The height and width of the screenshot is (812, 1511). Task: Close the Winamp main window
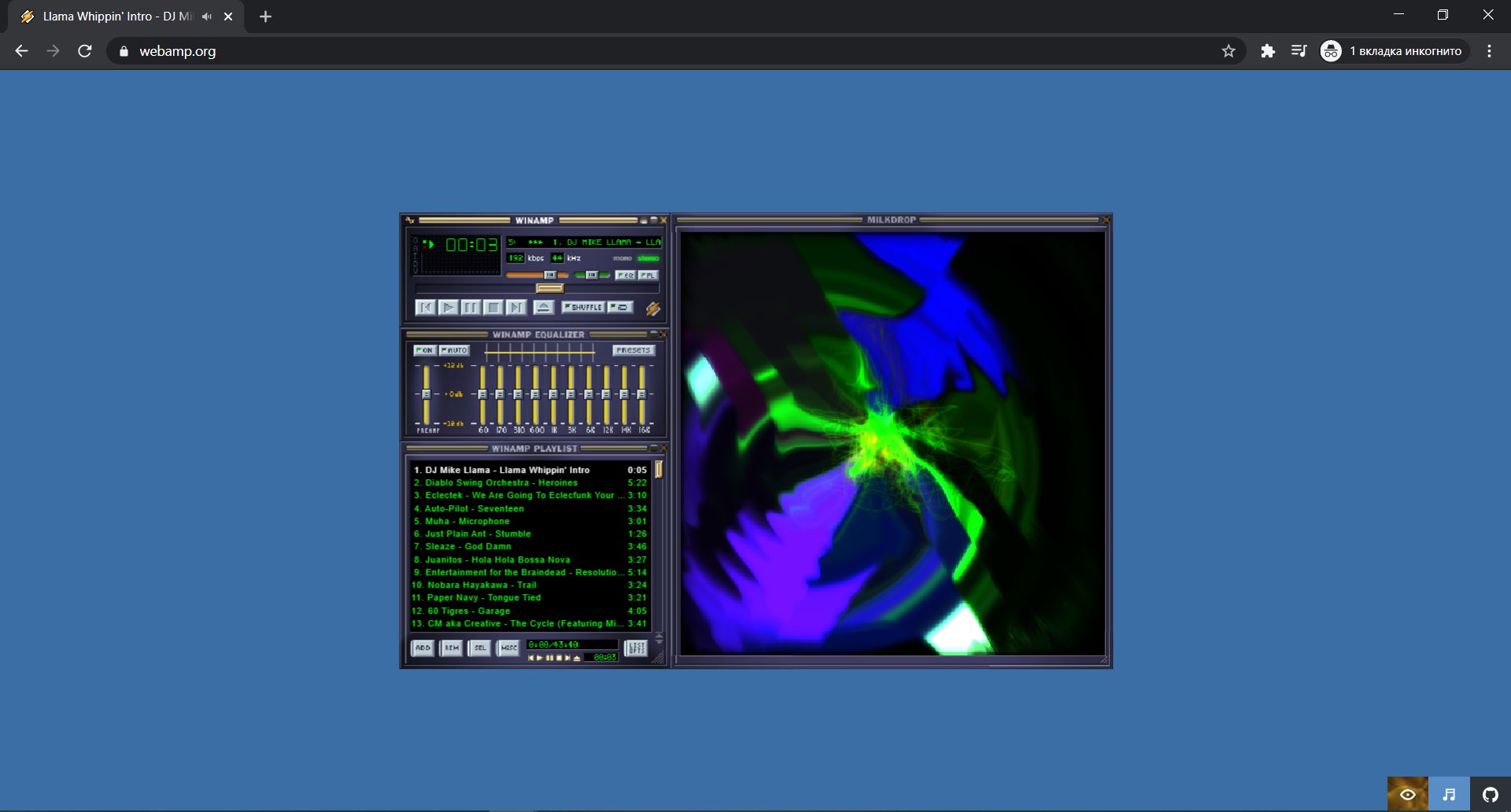(x=663, y=220)
